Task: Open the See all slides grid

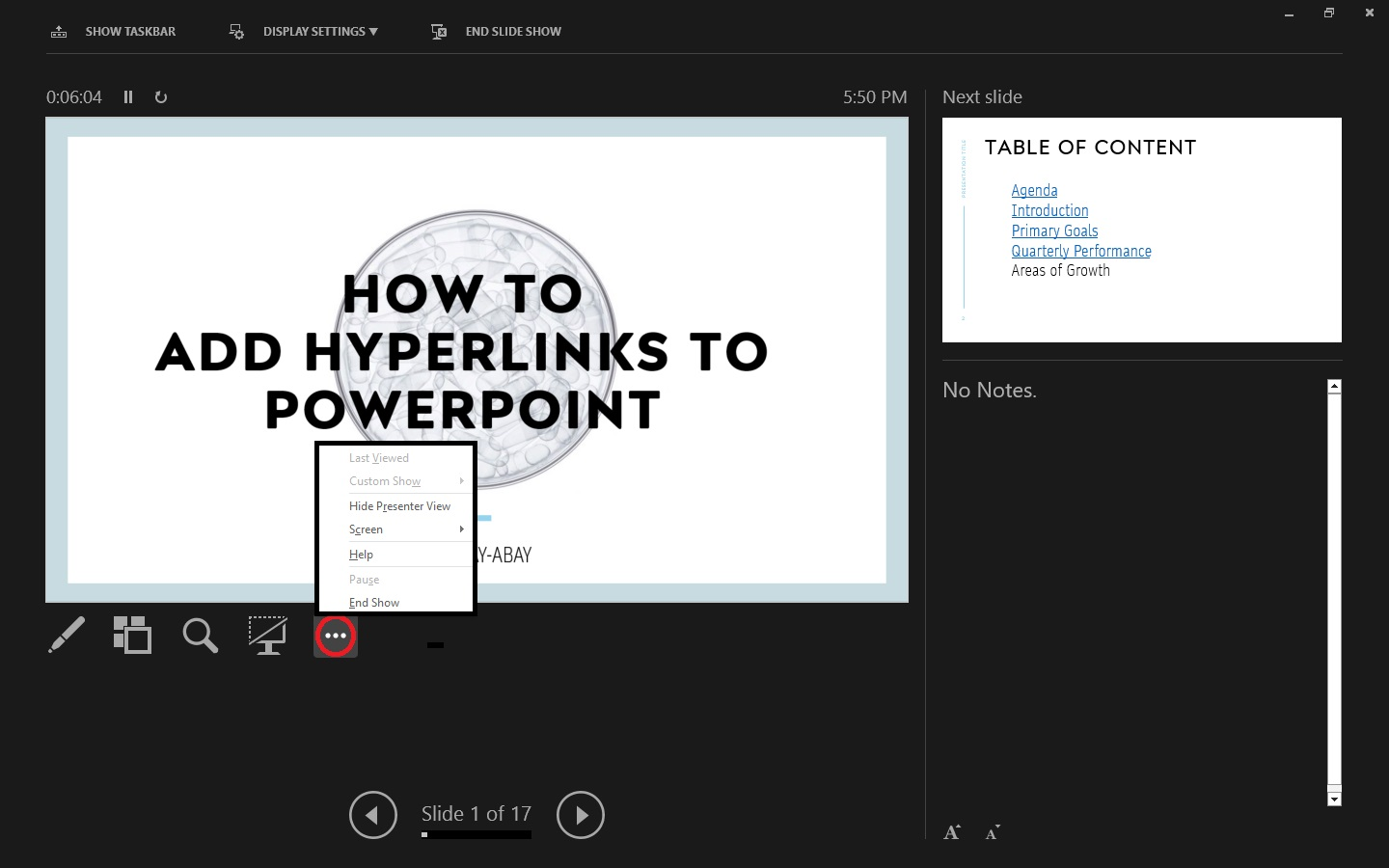Action: click(x=132, y=636)
